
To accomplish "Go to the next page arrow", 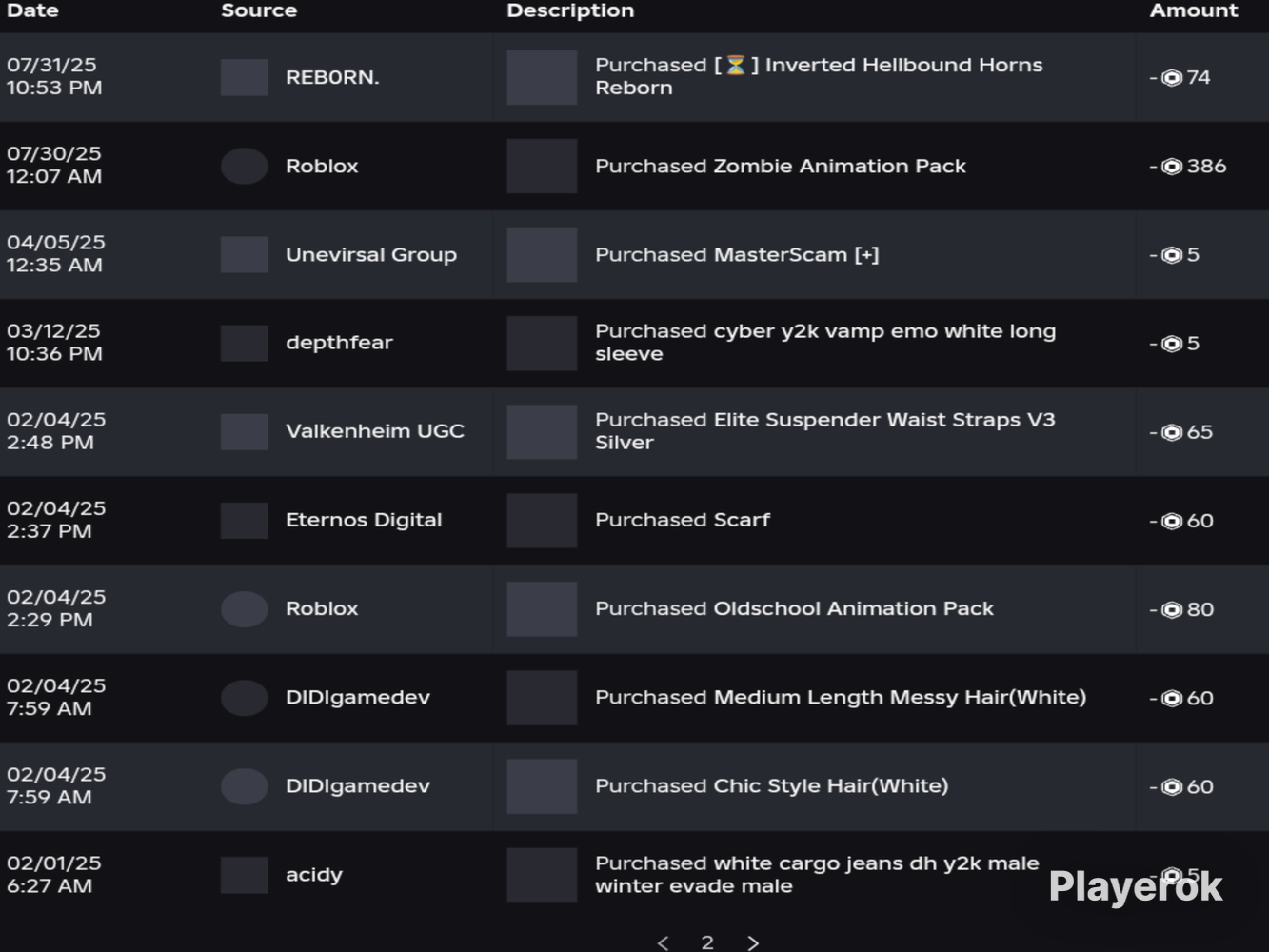I will coord(753,942).
